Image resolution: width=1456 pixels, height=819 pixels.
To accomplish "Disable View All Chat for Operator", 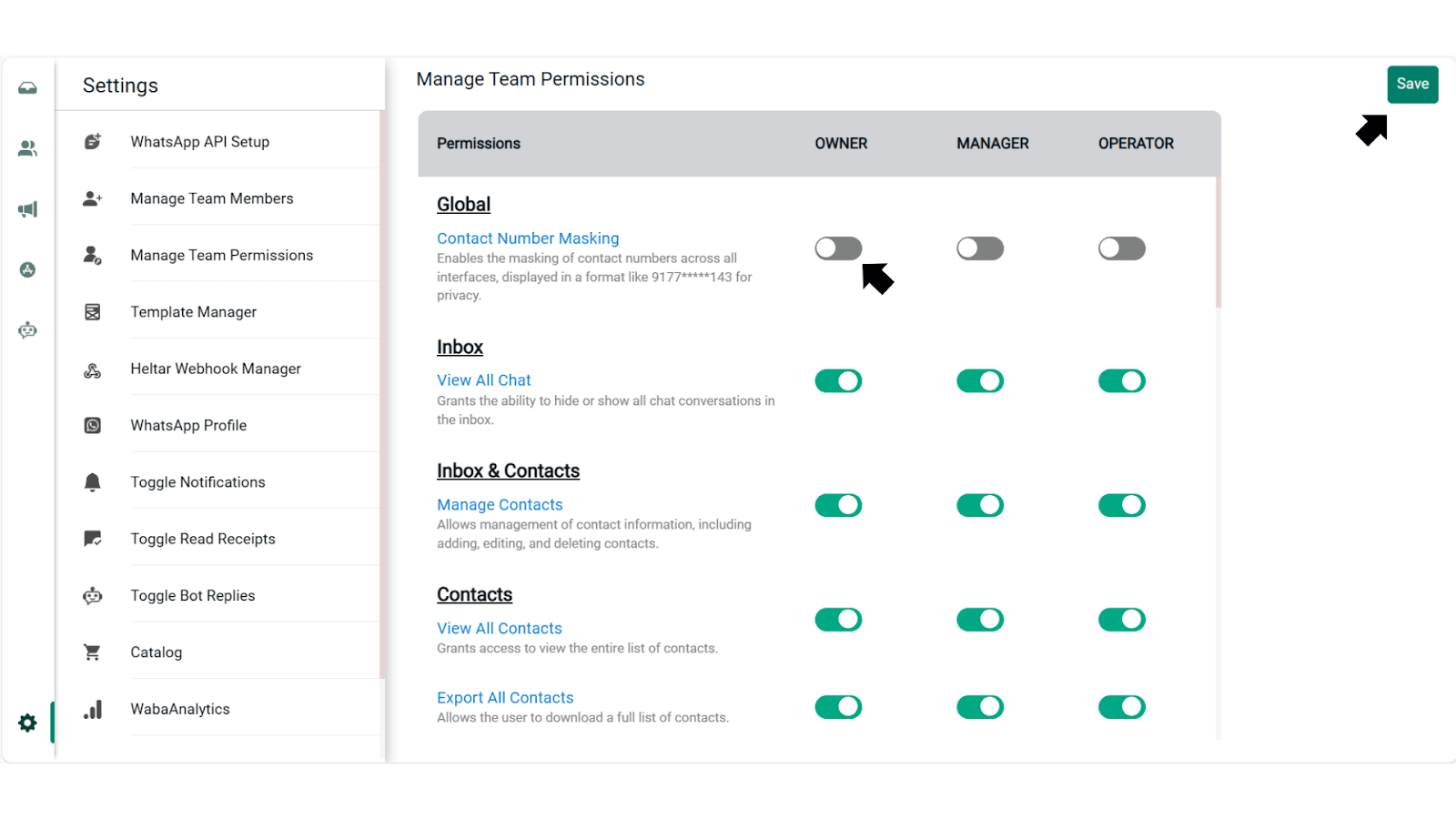I will pyautogui.click(x=1121, y=381).
